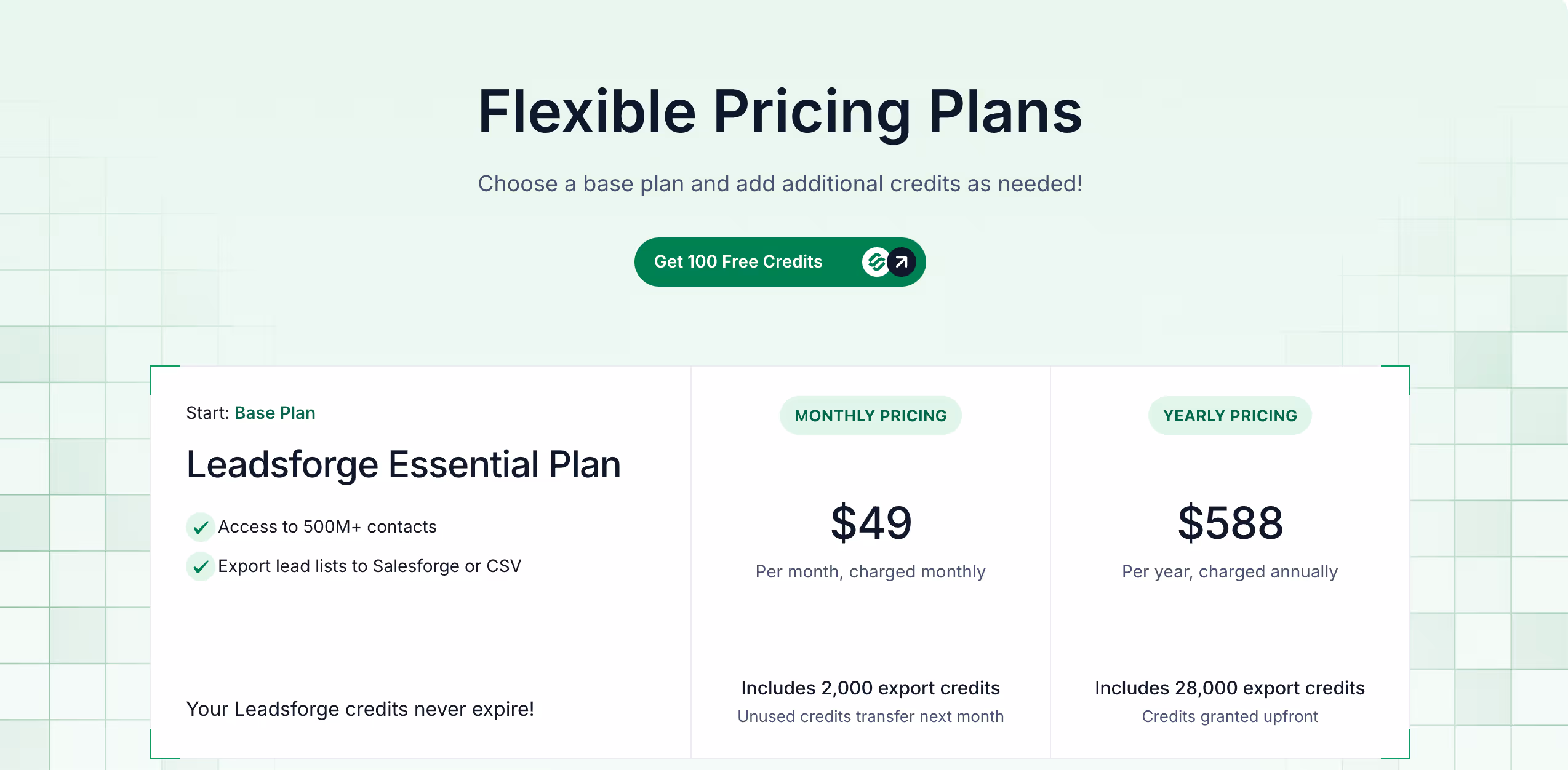Click Your Leadsforge credits never expire text

pyautogui.click(x=360, y=709)
